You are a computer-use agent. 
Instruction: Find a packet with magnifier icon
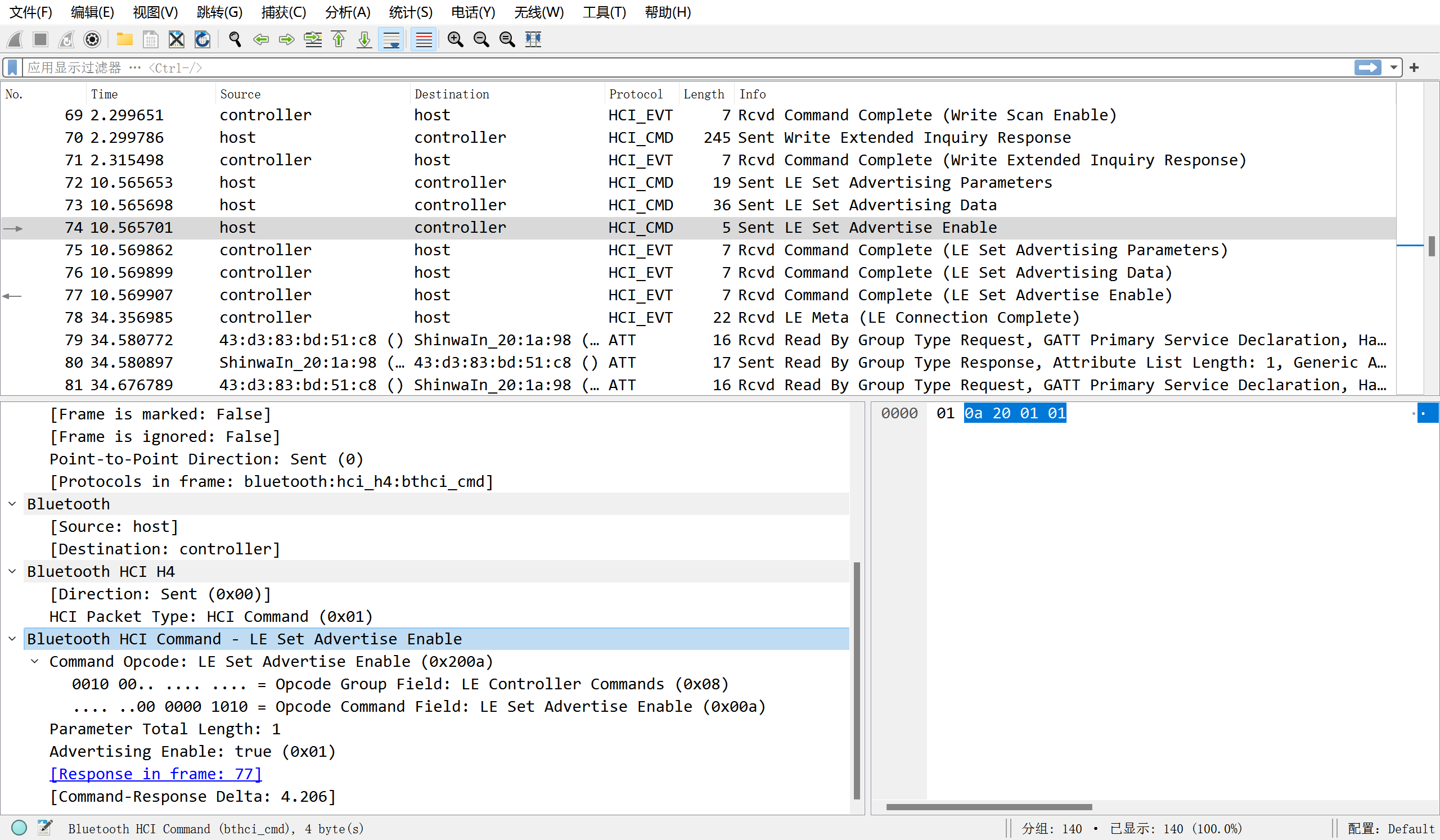(235, 39)
